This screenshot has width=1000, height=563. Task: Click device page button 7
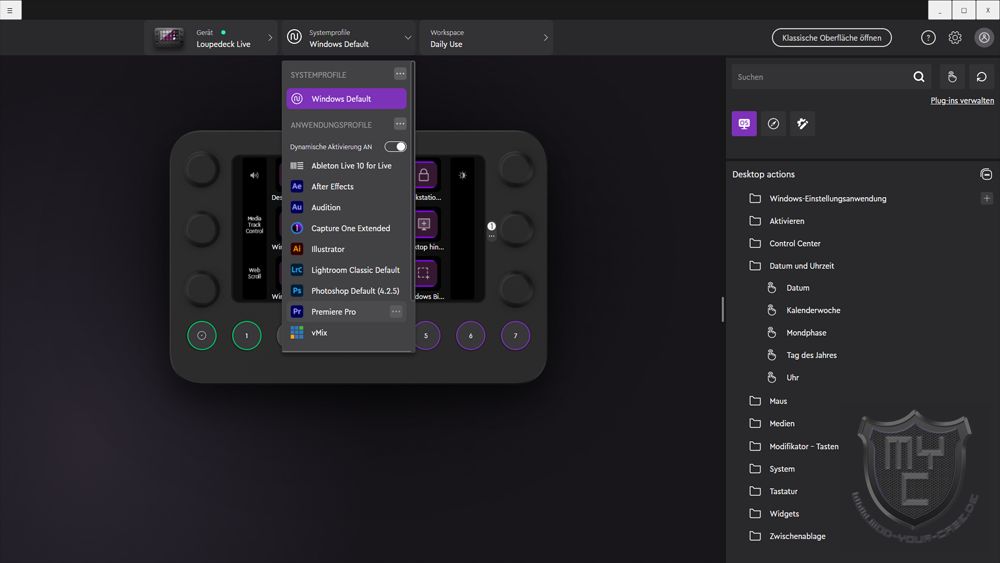(515, 335)
